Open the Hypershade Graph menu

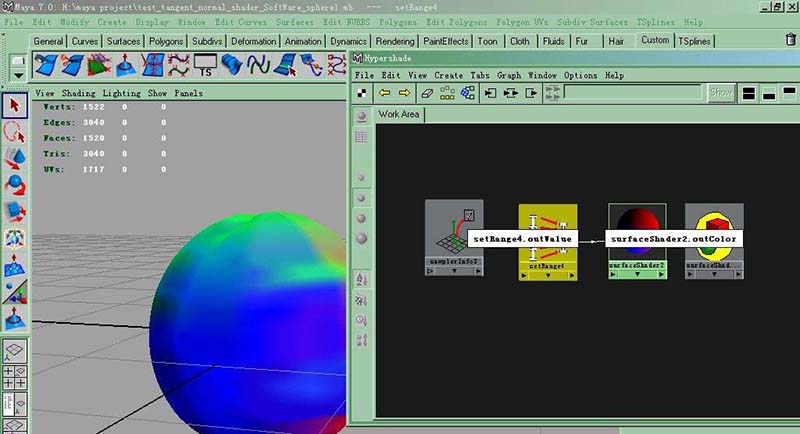509,75
